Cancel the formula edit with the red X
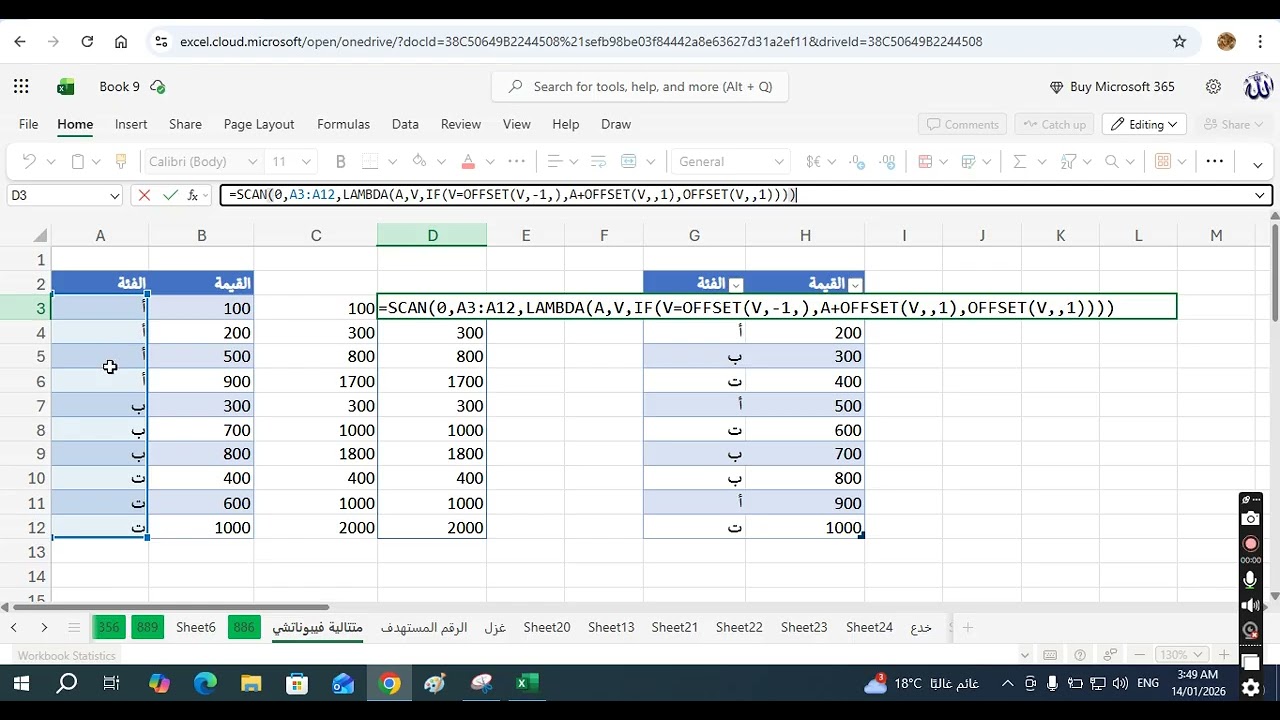1280x720 pixels. point(144,195)
